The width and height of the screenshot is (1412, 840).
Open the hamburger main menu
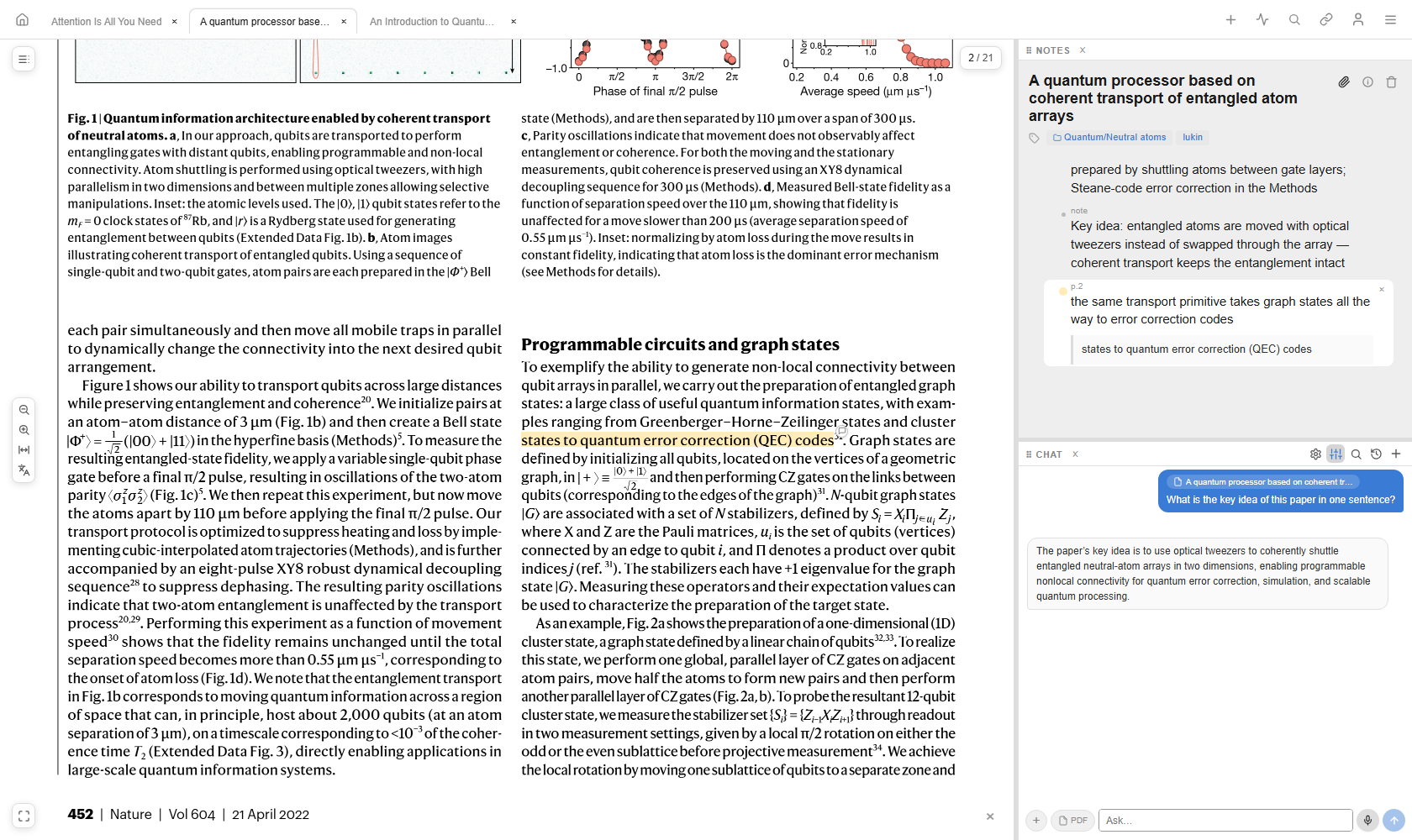tap(1390, 19)
